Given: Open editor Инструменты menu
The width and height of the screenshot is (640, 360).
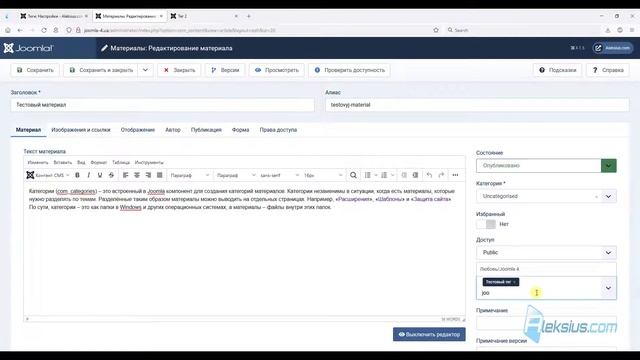Looking at the screenshot, I should [149, 162].
